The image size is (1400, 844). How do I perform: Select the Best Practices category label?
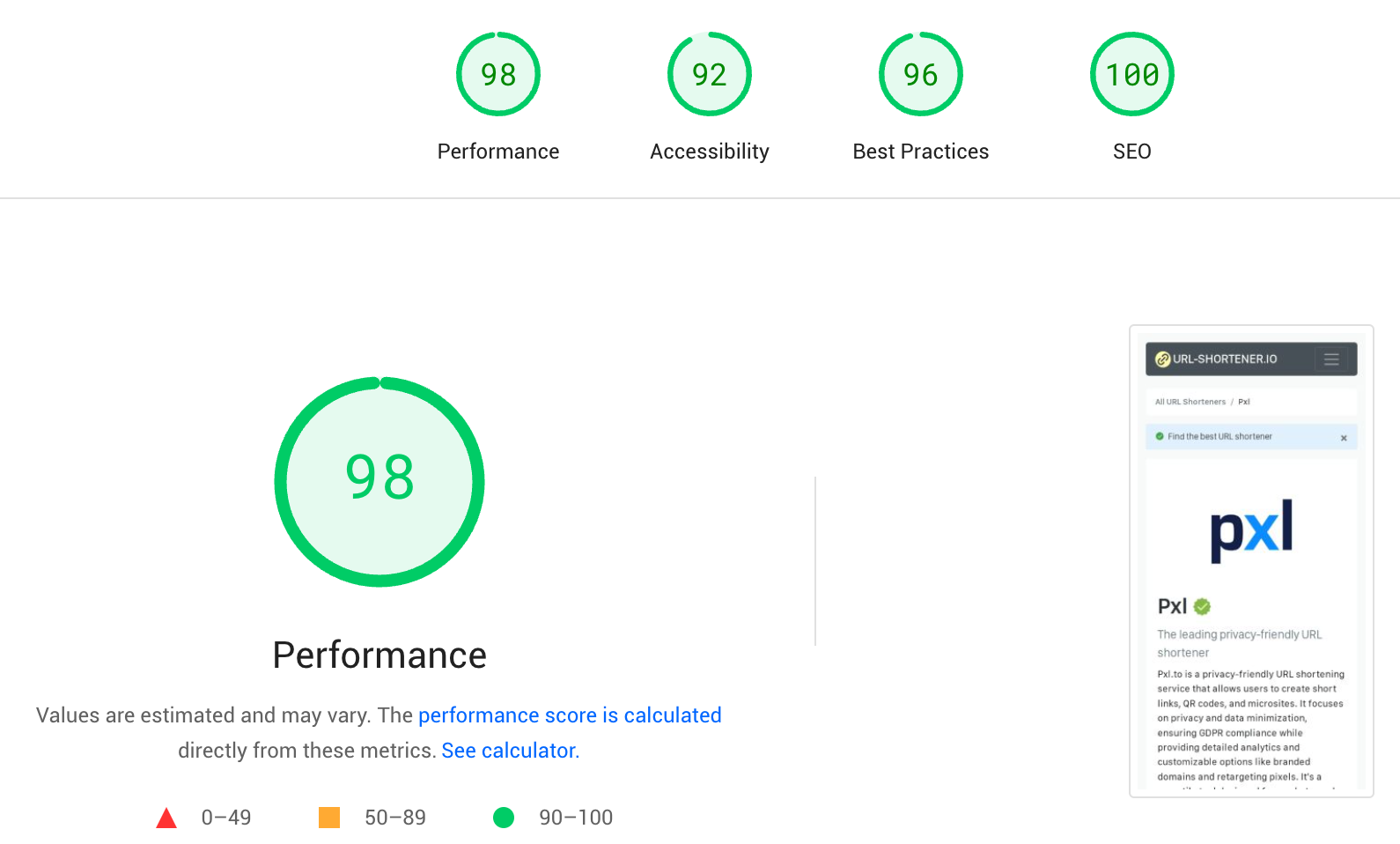(921, 152)
